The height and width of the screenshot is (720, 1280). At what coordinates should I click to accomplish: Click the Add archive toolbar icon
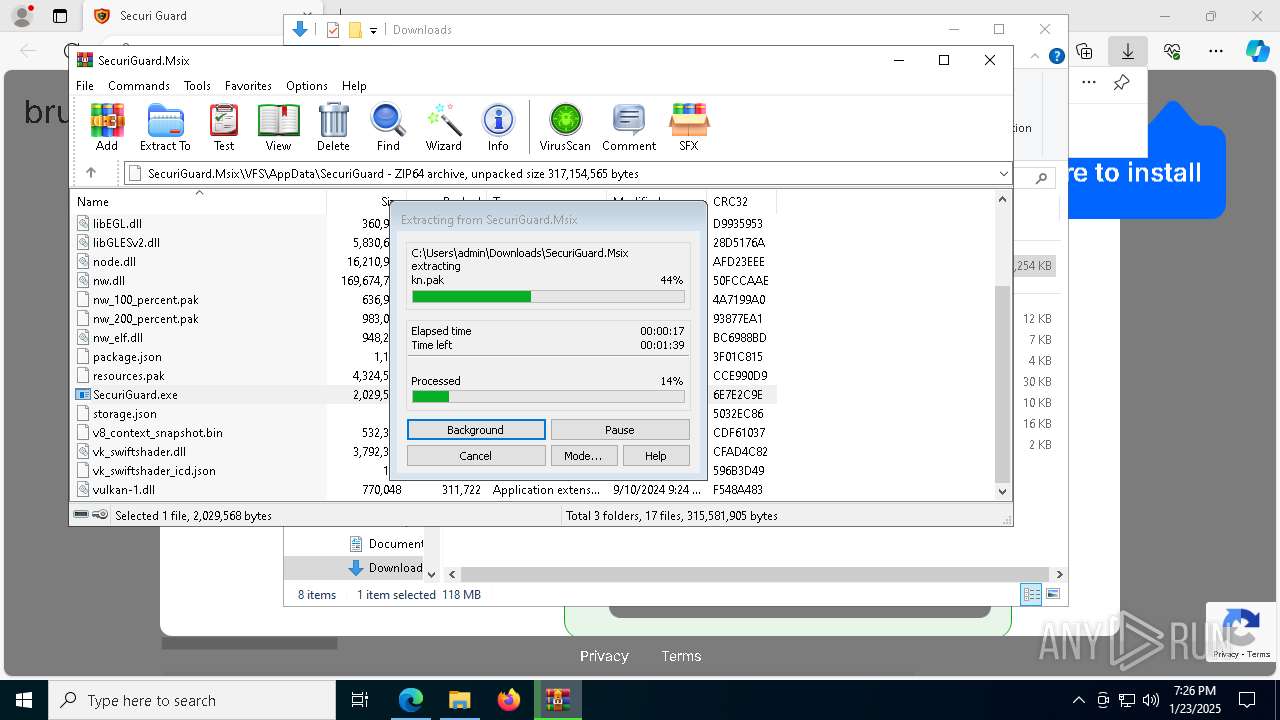[106, 127]
